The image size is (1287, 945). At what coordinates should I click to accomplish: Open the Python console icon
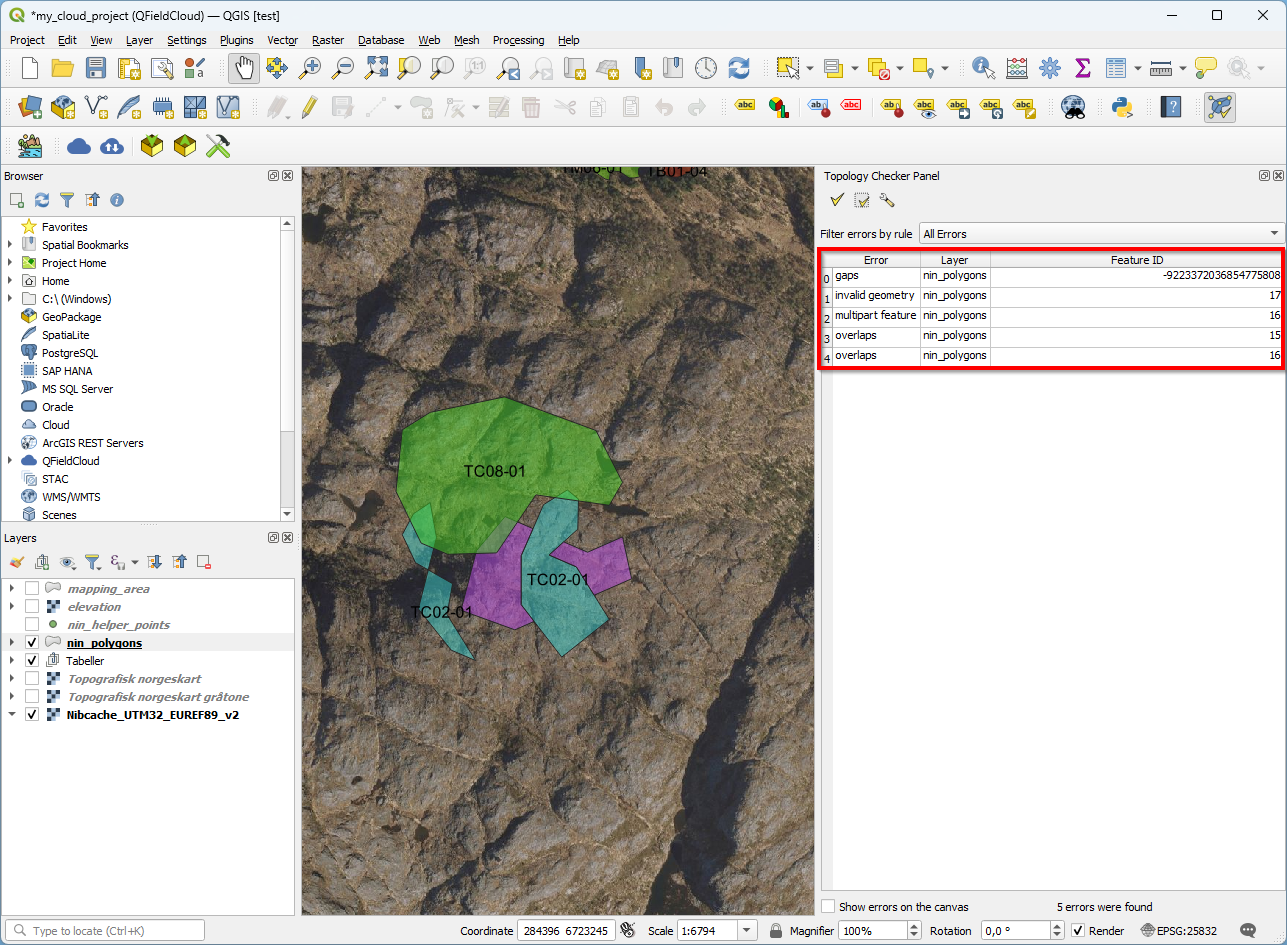pos(1121,107)
